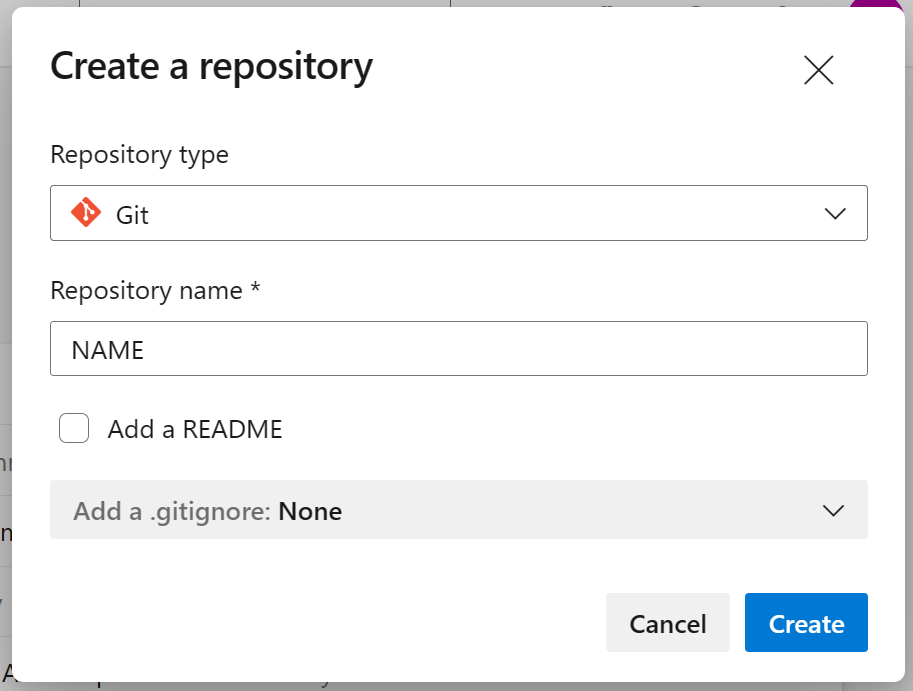Click the 'Add a .gitignore:' label text
This screenshot has width=913, height=691.
click(172, 512)
